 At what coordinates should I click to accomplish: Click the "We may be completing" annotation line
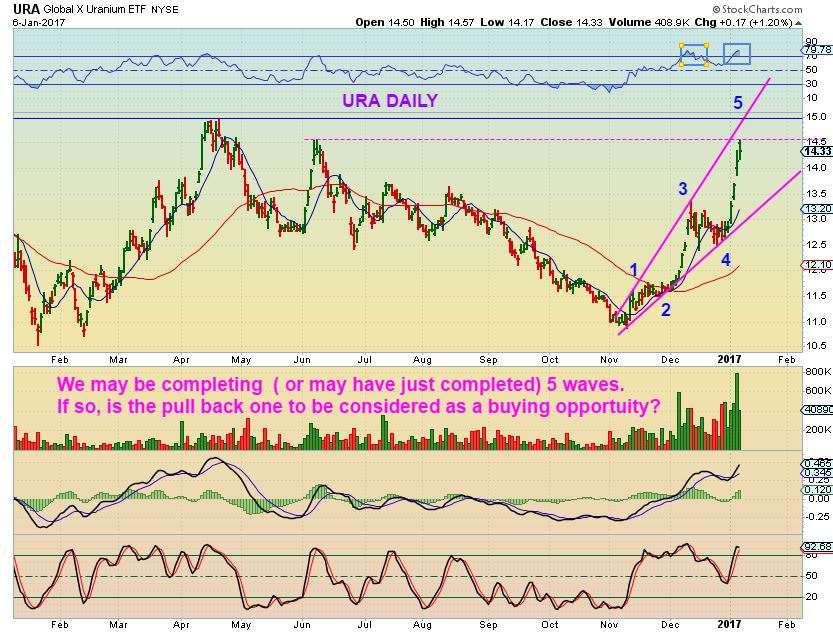pos(341,384)
